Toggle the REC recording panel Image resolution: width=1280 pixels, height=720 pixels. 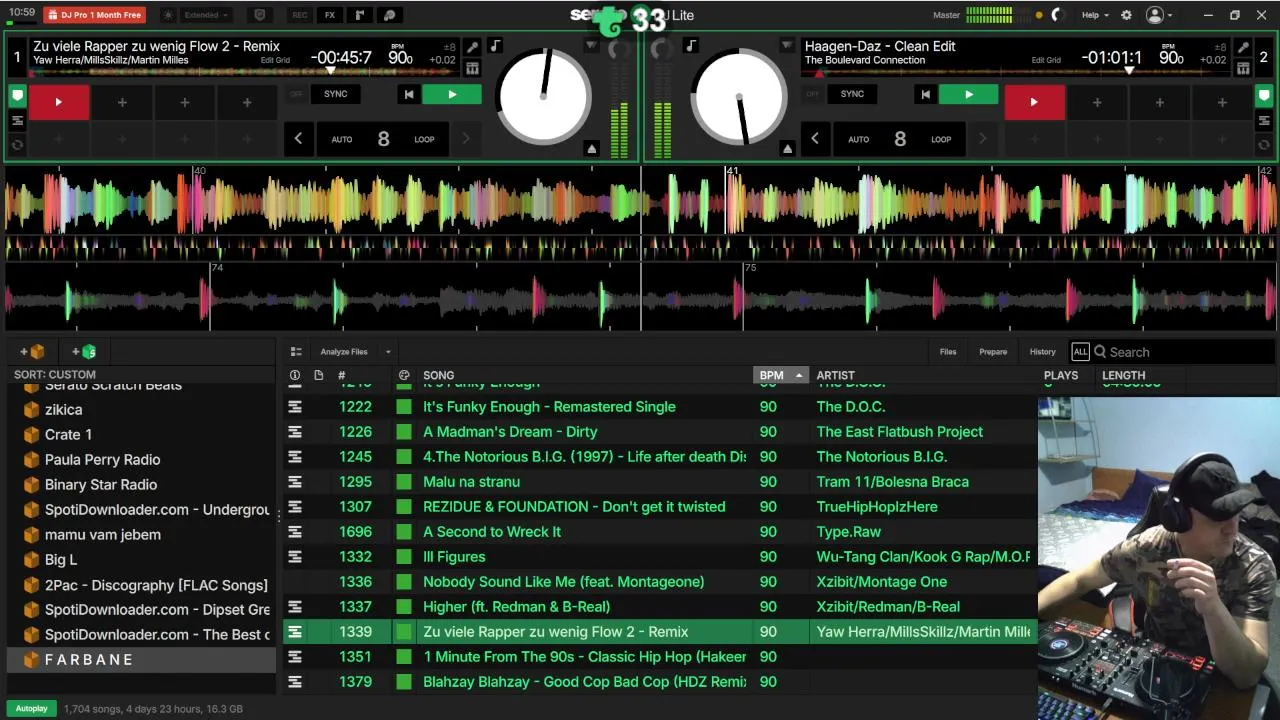[x=299, y=15]
